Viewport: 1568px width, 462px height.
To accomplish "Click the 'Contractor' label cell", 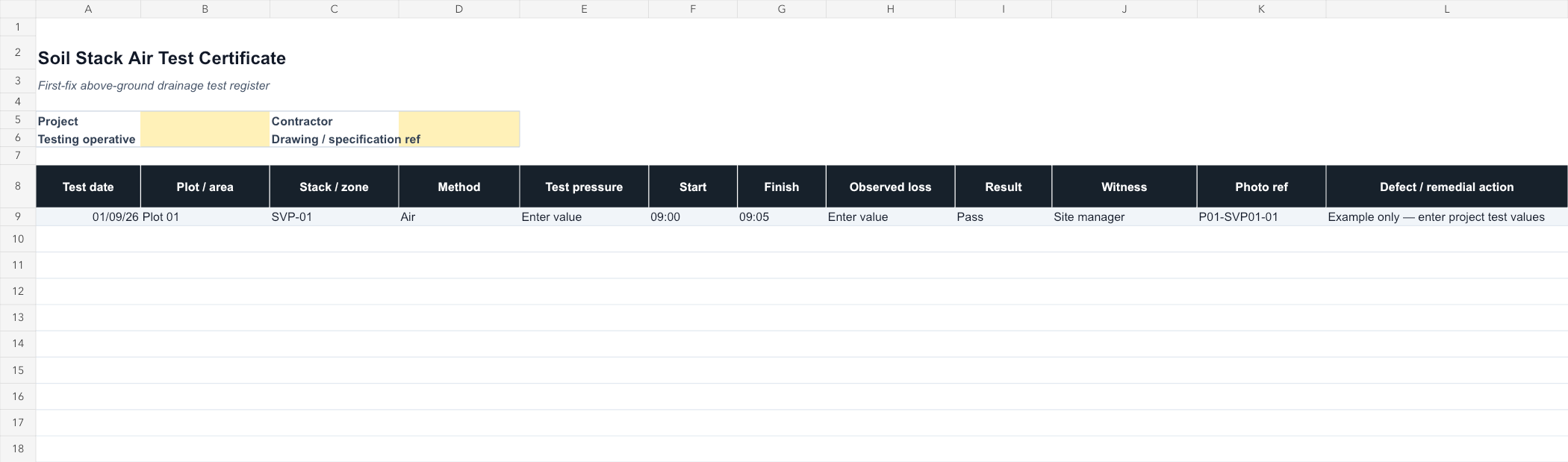I will tap(335, 121).
